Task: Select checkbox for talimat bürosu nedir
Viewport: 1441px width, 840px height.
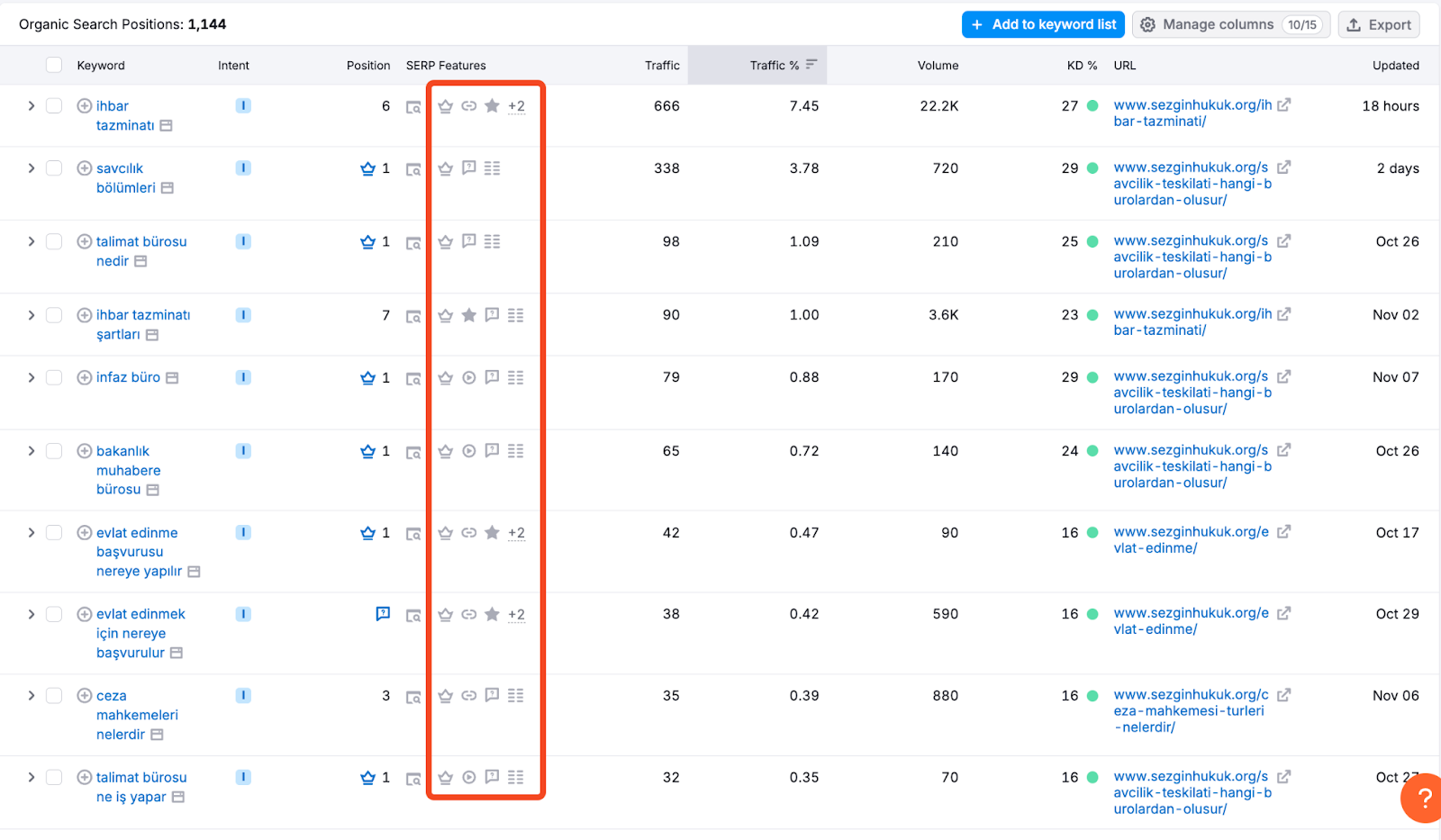Action: 54,241
